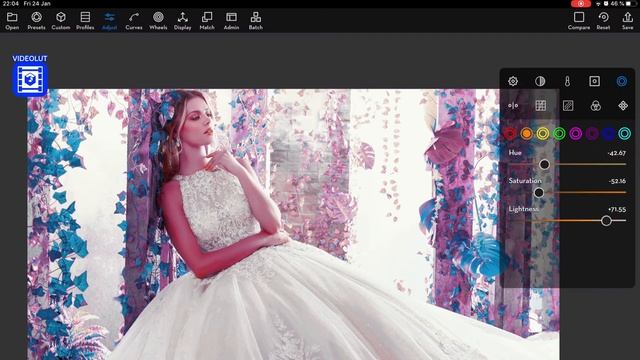Select the Adjust tab

point(109,21)
